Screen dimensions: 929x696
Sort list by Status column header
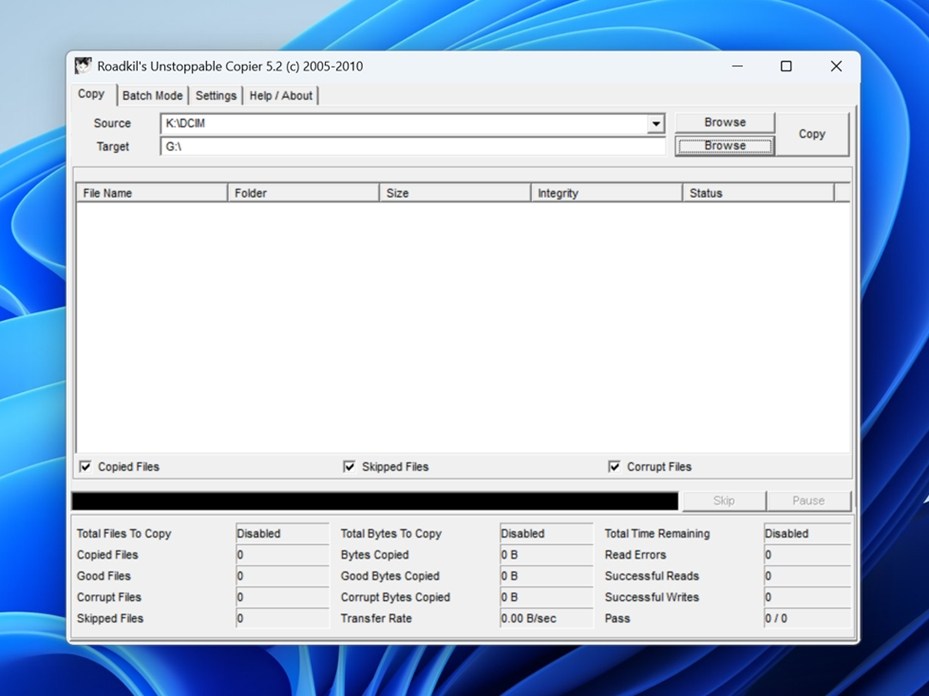(x=758, y=193)
